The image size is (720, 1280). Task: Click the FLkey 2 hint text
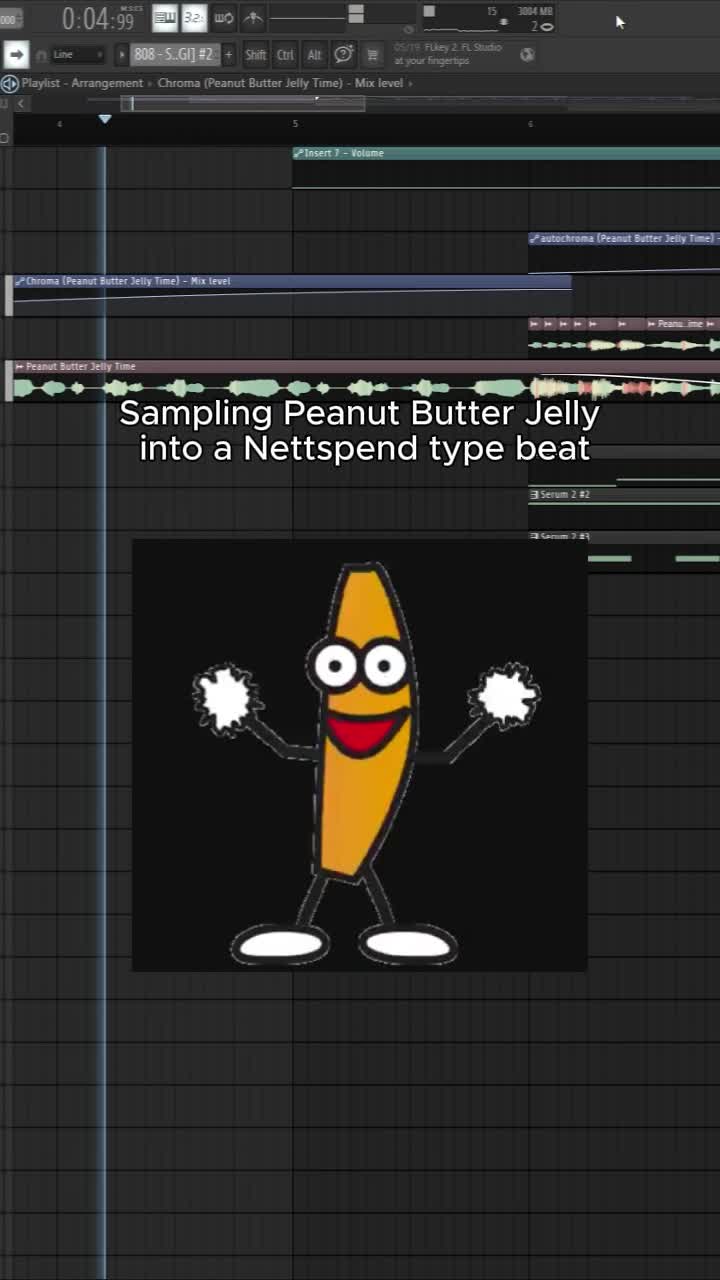pyautogui.click(x=448, y=54)
